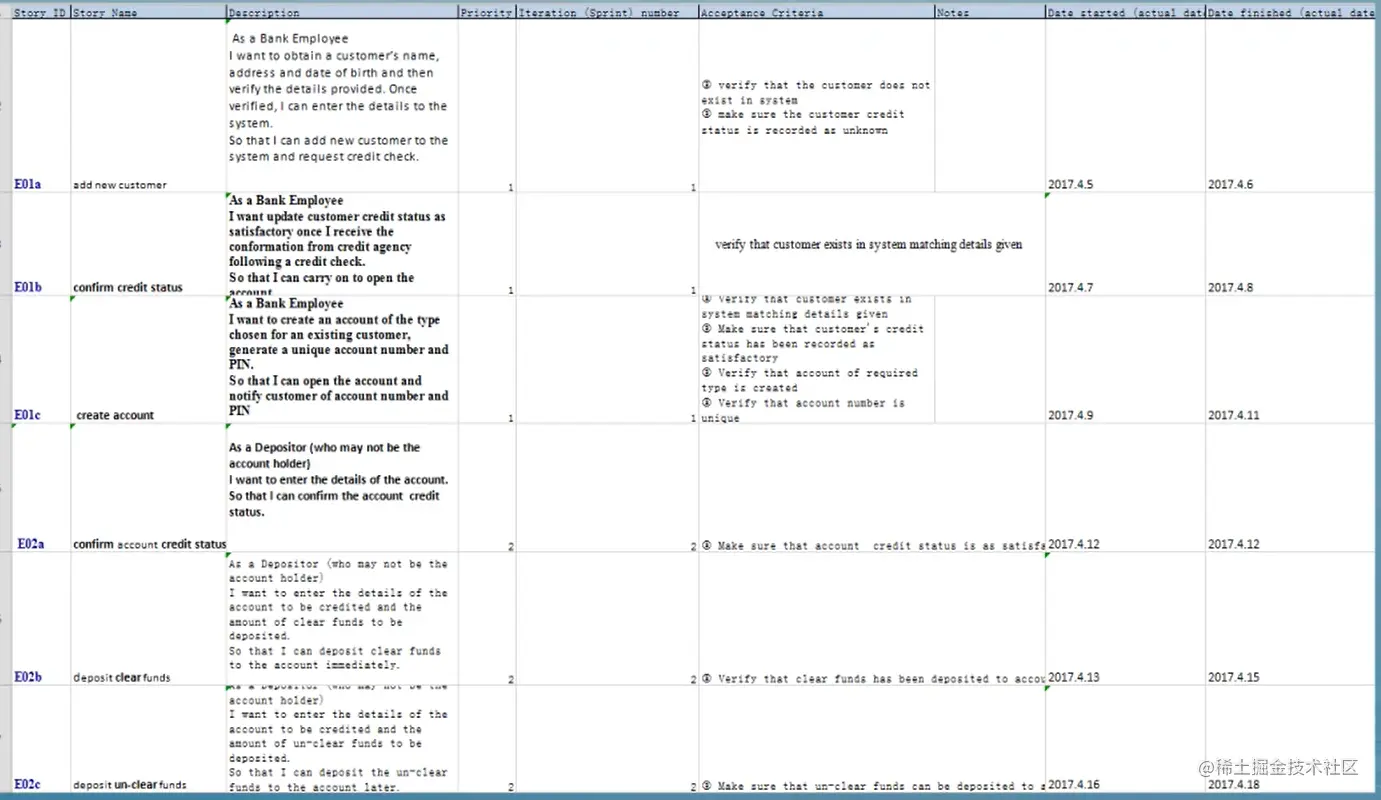The image size is (1381, 800).
Task: Click story ID E01c
Action: tap(28, 414)
